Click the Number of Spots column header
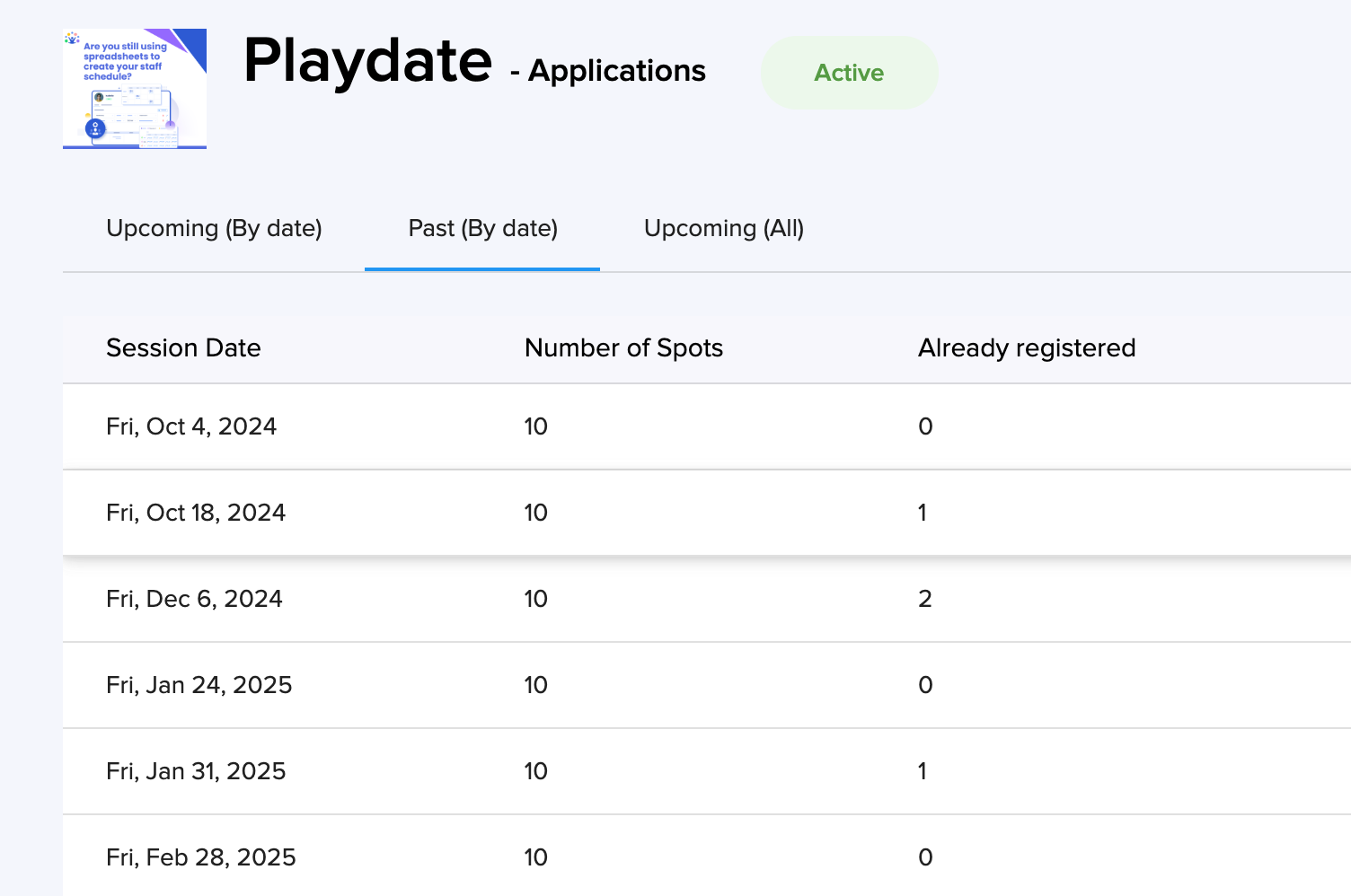1351x896 pixels. (623, 348)
